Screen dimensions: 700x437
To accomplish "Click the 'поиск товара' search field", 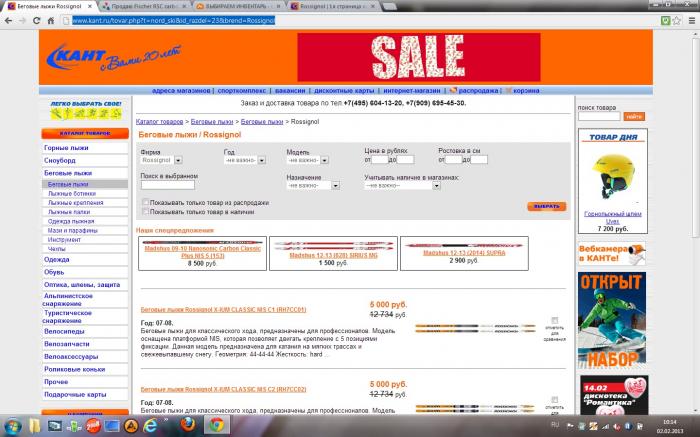I will click(x=599, y=117).
